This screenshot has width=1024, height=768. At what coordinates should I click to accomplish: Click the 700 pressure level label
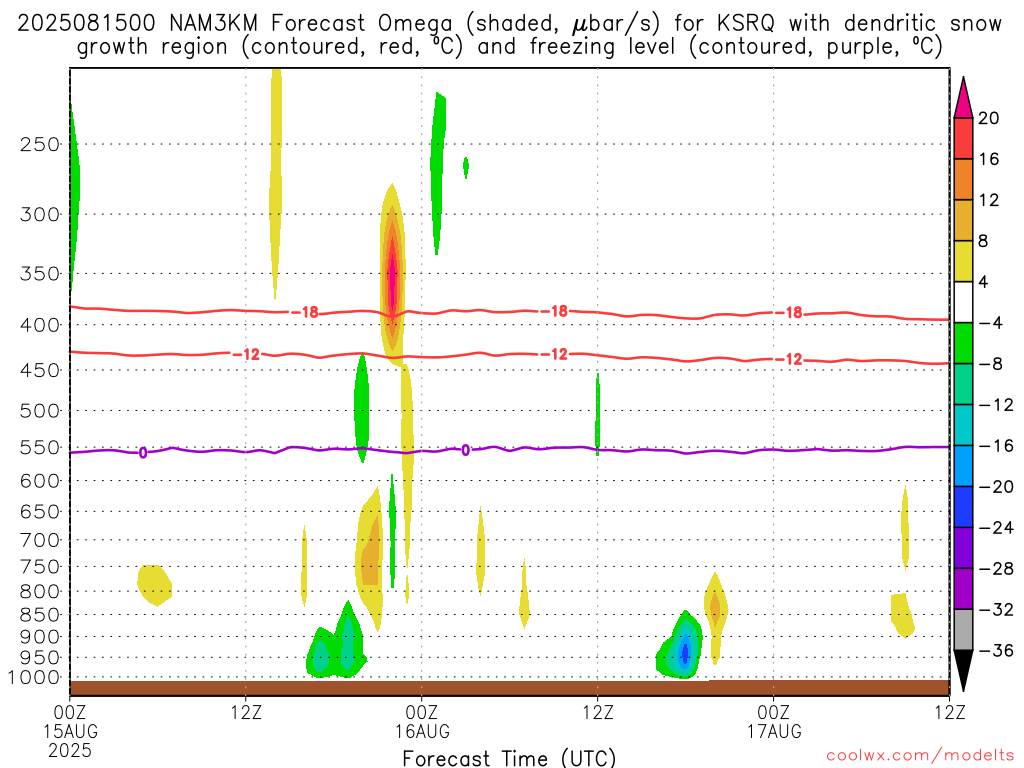click(40, 540)
